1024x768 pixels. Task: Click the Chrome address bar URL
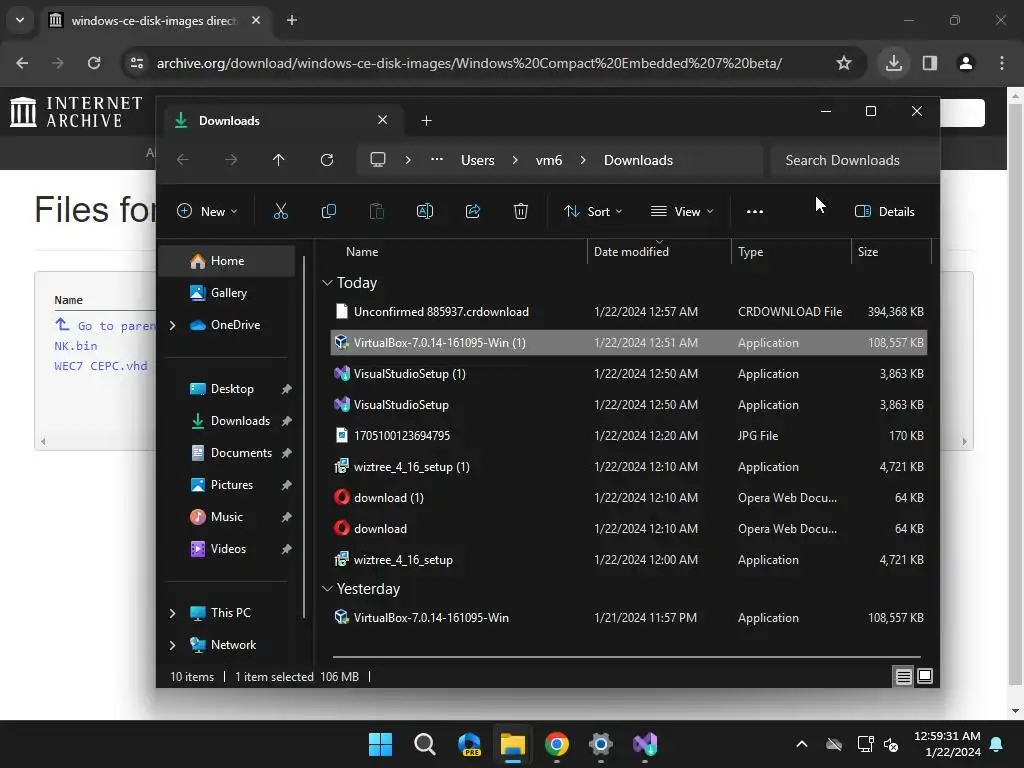coord(469,63)
